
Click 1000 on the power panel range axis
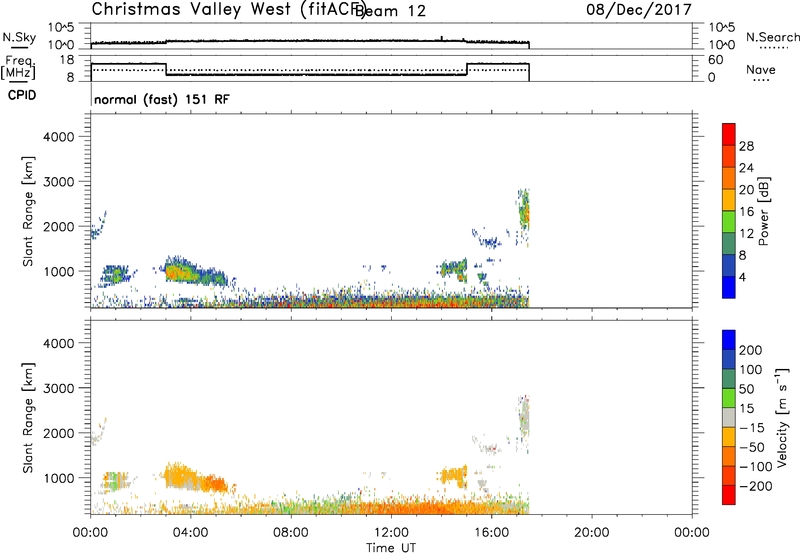(x=59, y=271)
